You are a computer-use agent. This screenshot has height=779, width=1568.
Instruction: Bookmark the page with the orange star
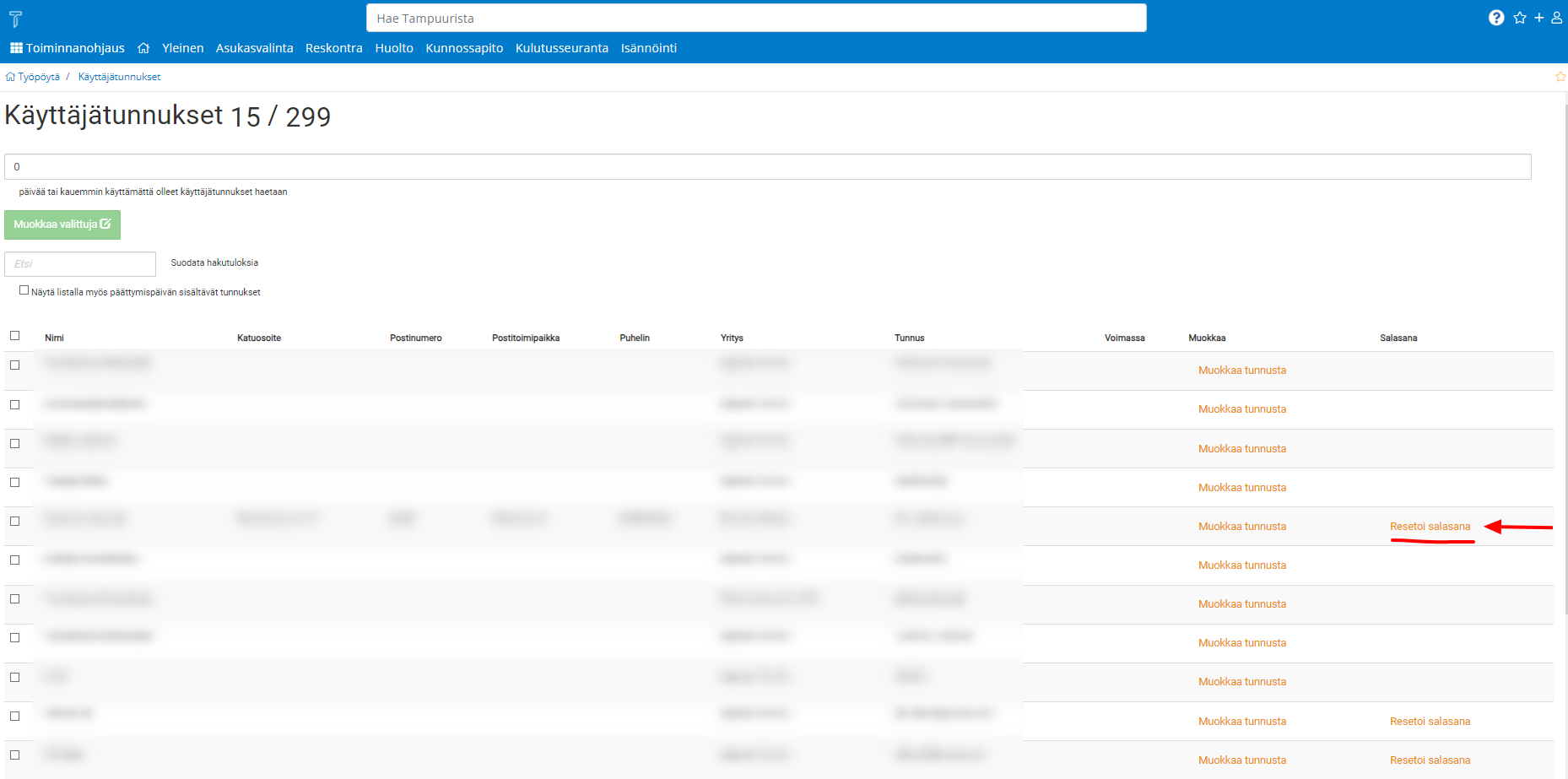coord(1560,77)
